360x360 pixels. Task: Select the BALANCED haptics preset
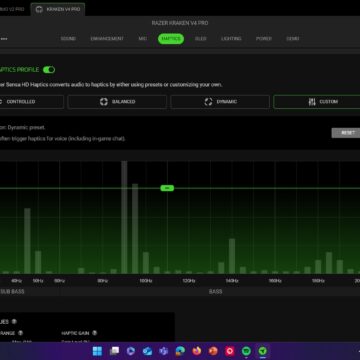click(x=117, y=102)
